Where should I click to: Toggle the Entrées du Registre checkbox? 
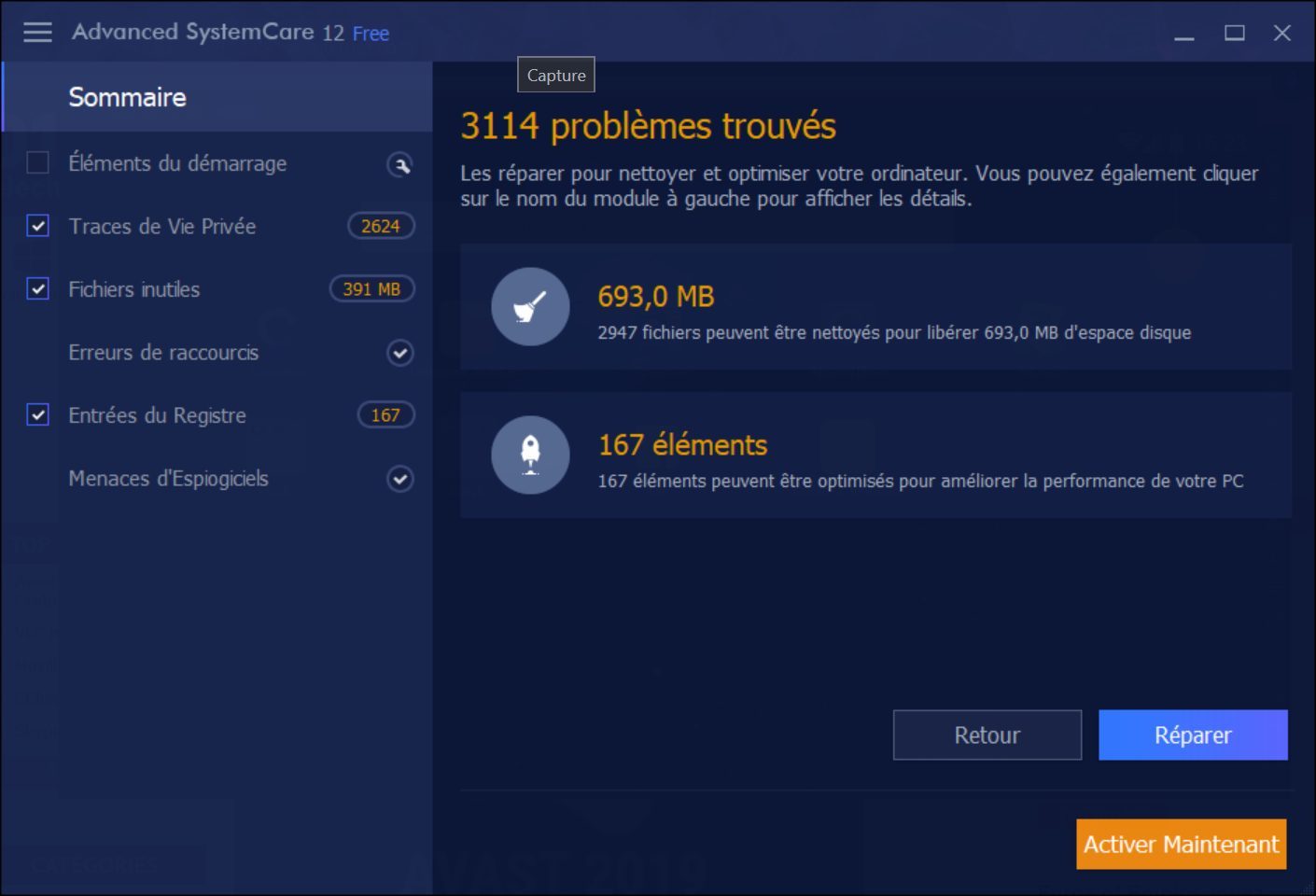tap(38, 415)
